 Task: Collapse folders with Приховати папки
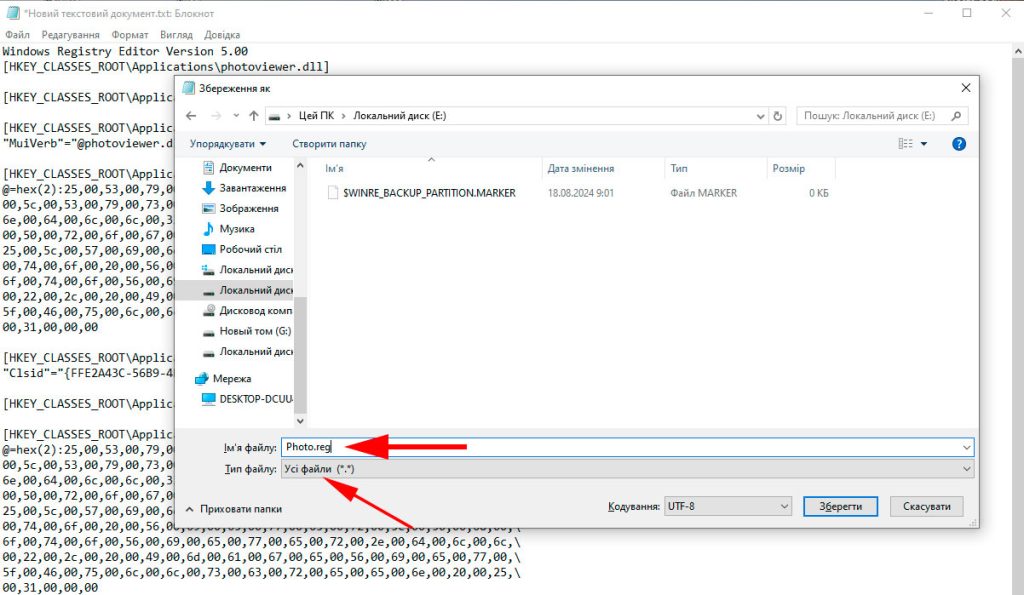[234, 508]
